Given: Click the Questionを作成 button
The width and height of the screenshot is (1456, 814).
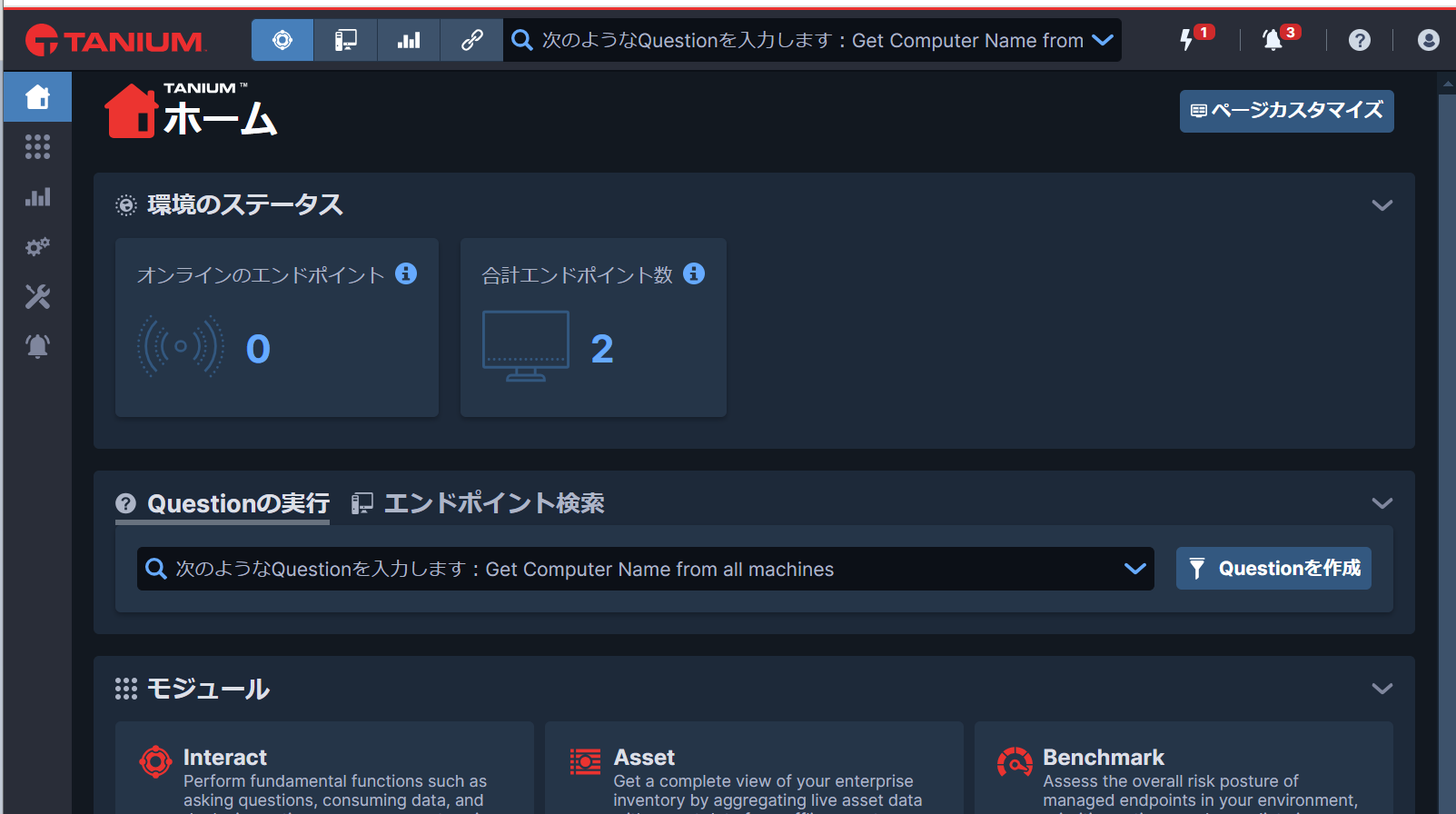Looking at the screenshot, I should pos(1273,569).
